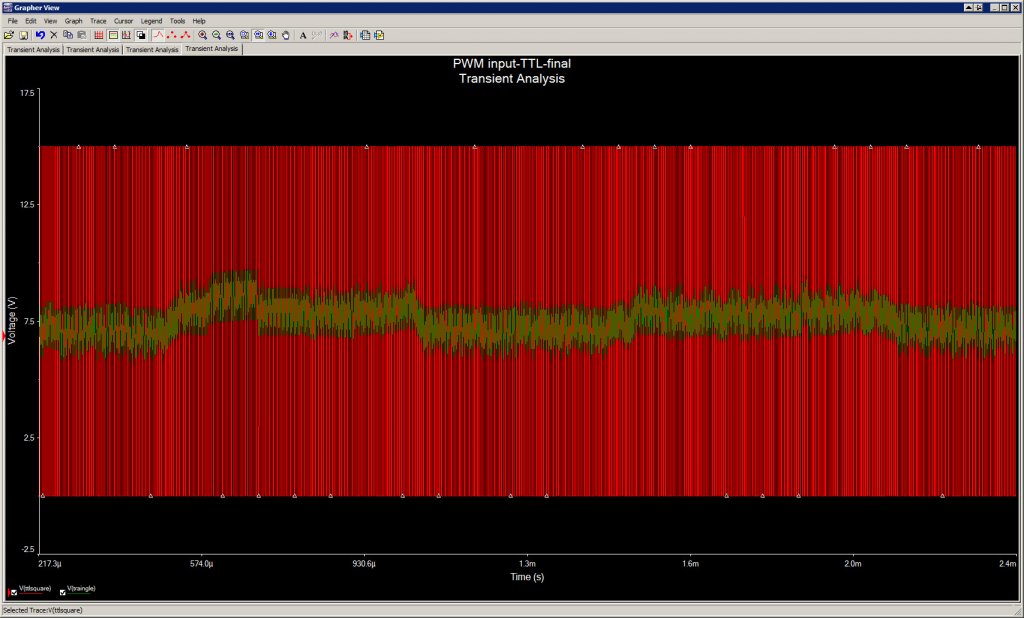Copy the graph to clipboard
This screenshot has height=618, width=1024.
coord(68,35)
